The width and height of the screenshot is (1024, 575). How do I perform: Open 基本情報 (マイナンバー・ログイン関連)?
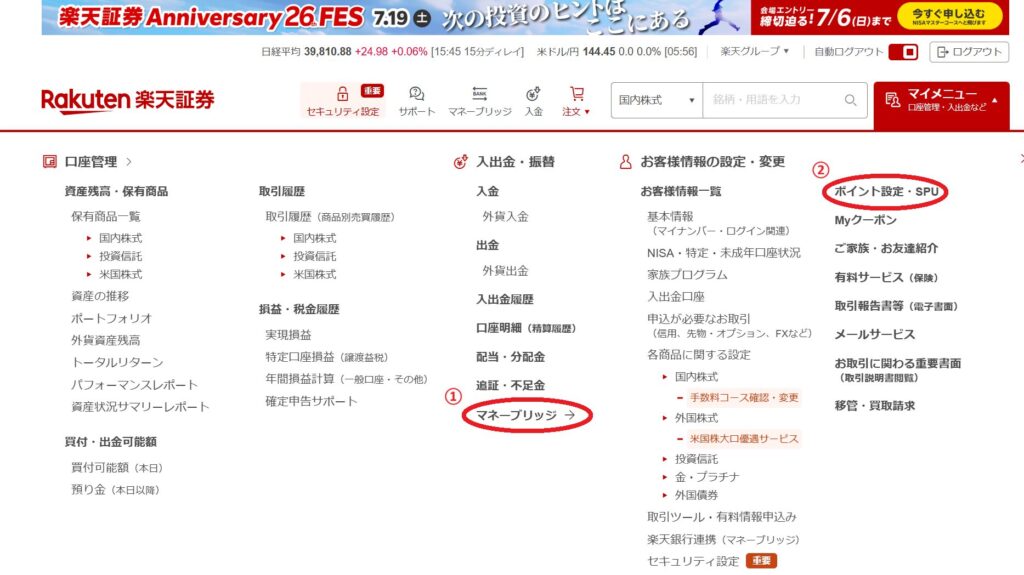point(719,223)
